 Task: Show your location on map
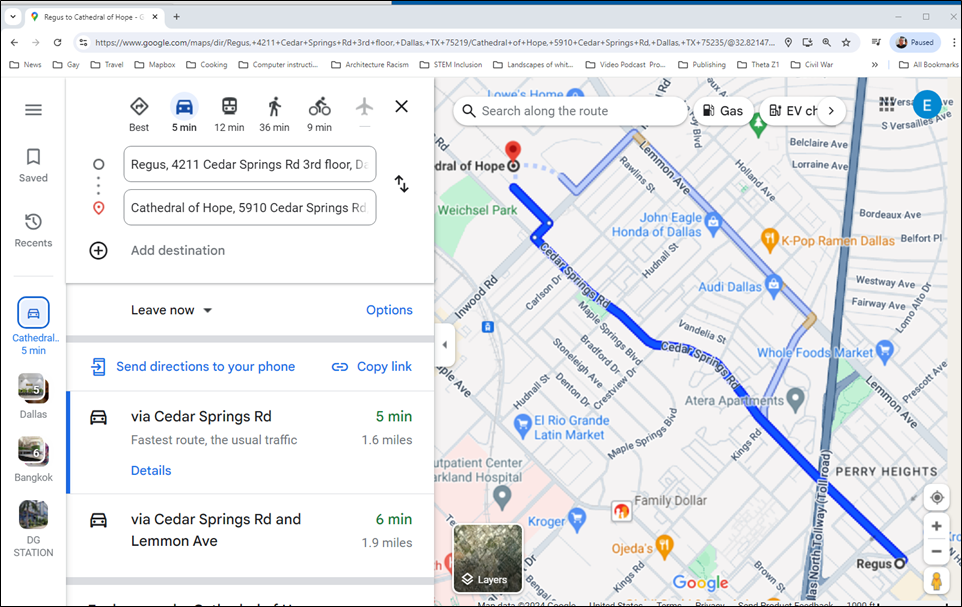(x=936, y=498)
